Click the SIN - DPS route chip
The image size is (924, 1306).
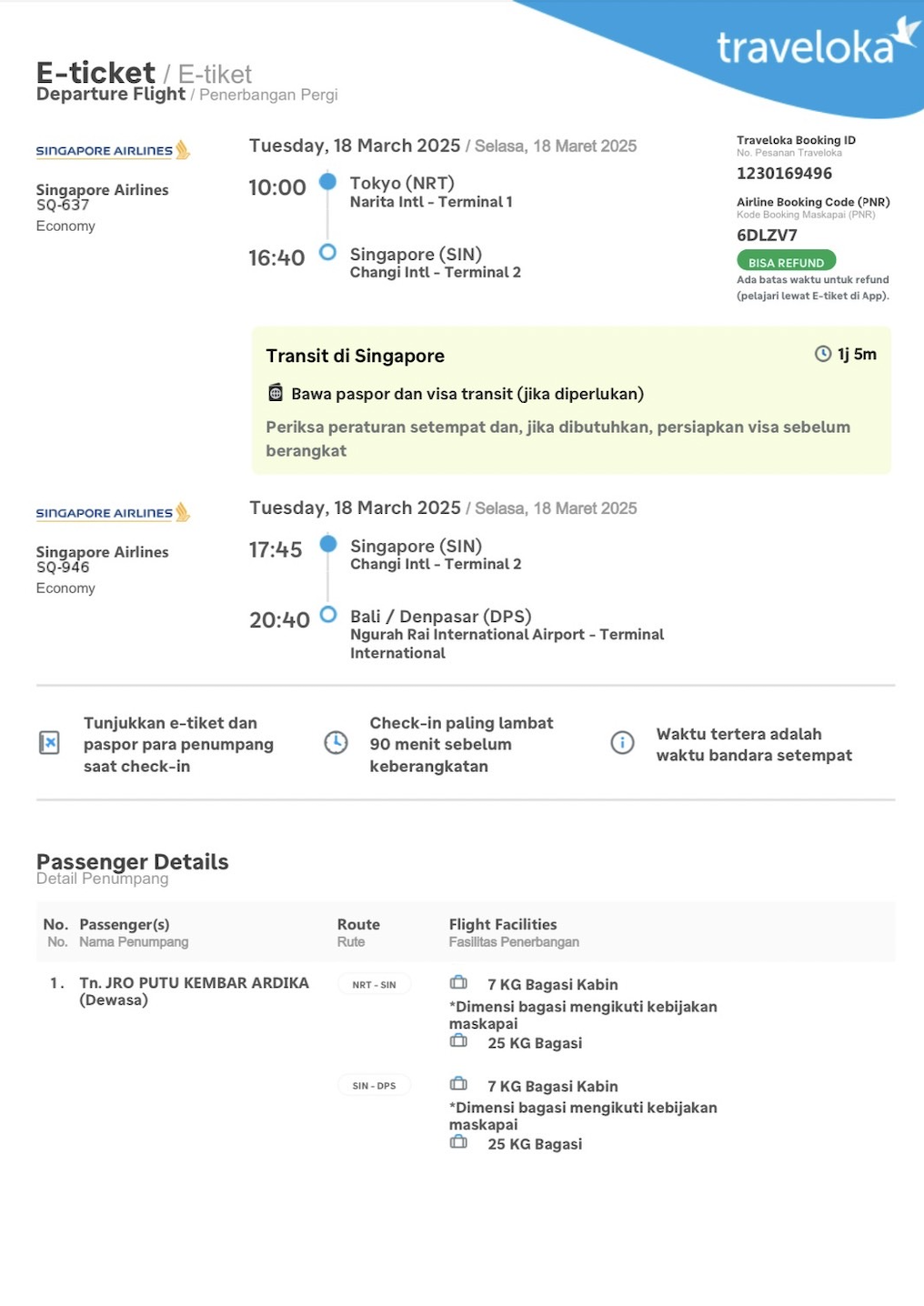374,1086
